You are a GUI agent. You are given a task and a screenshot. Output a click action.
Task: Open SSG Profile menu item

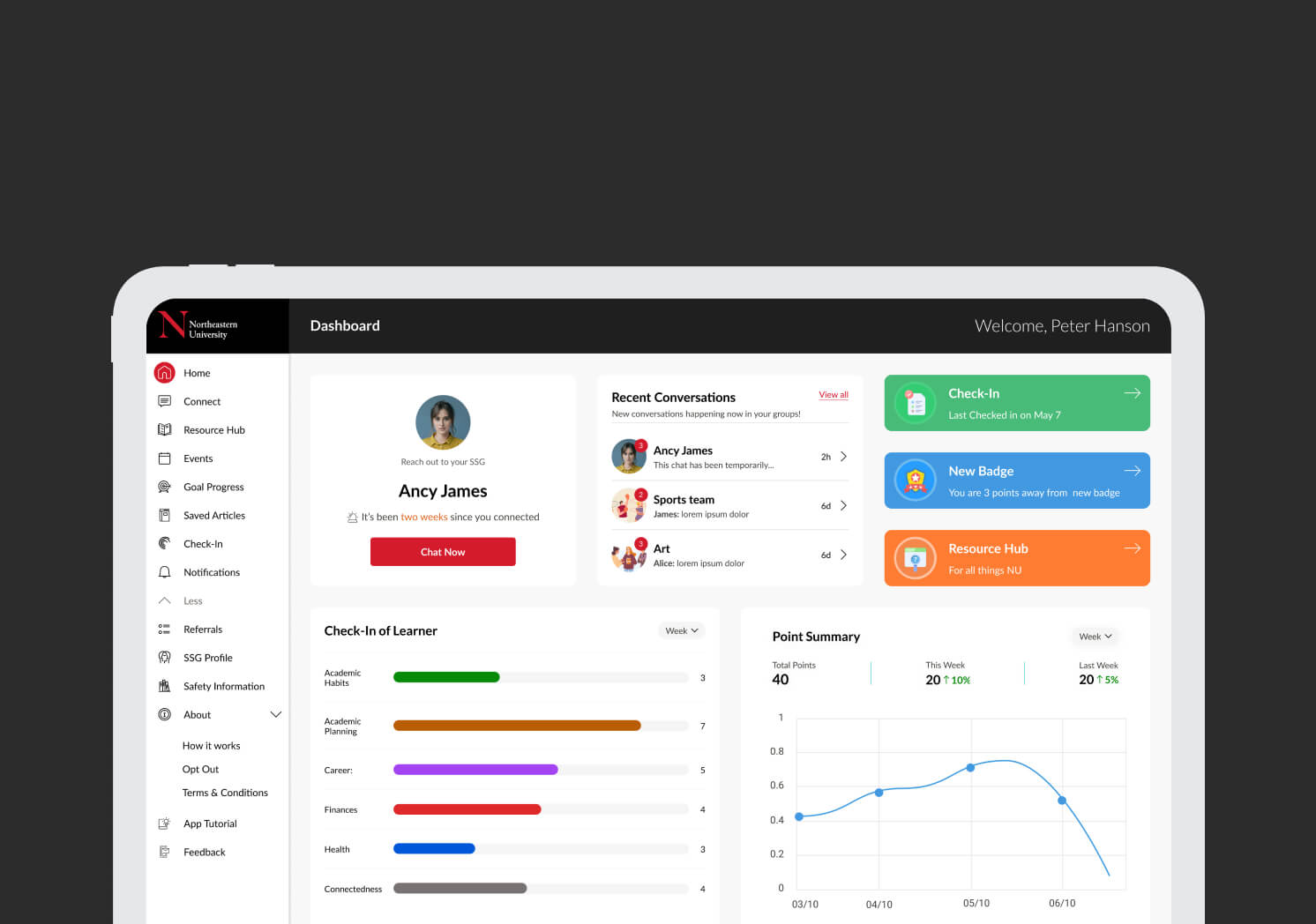pyautogui.click(x=208, y=658)
